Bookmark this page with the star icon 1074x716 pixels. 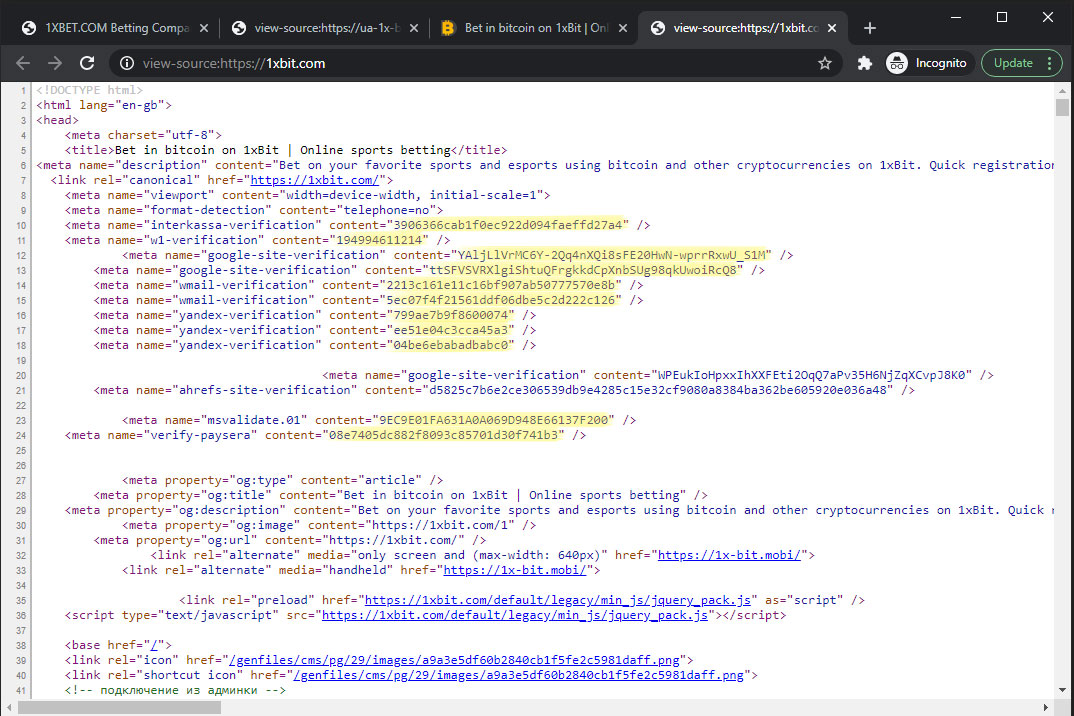825,63
